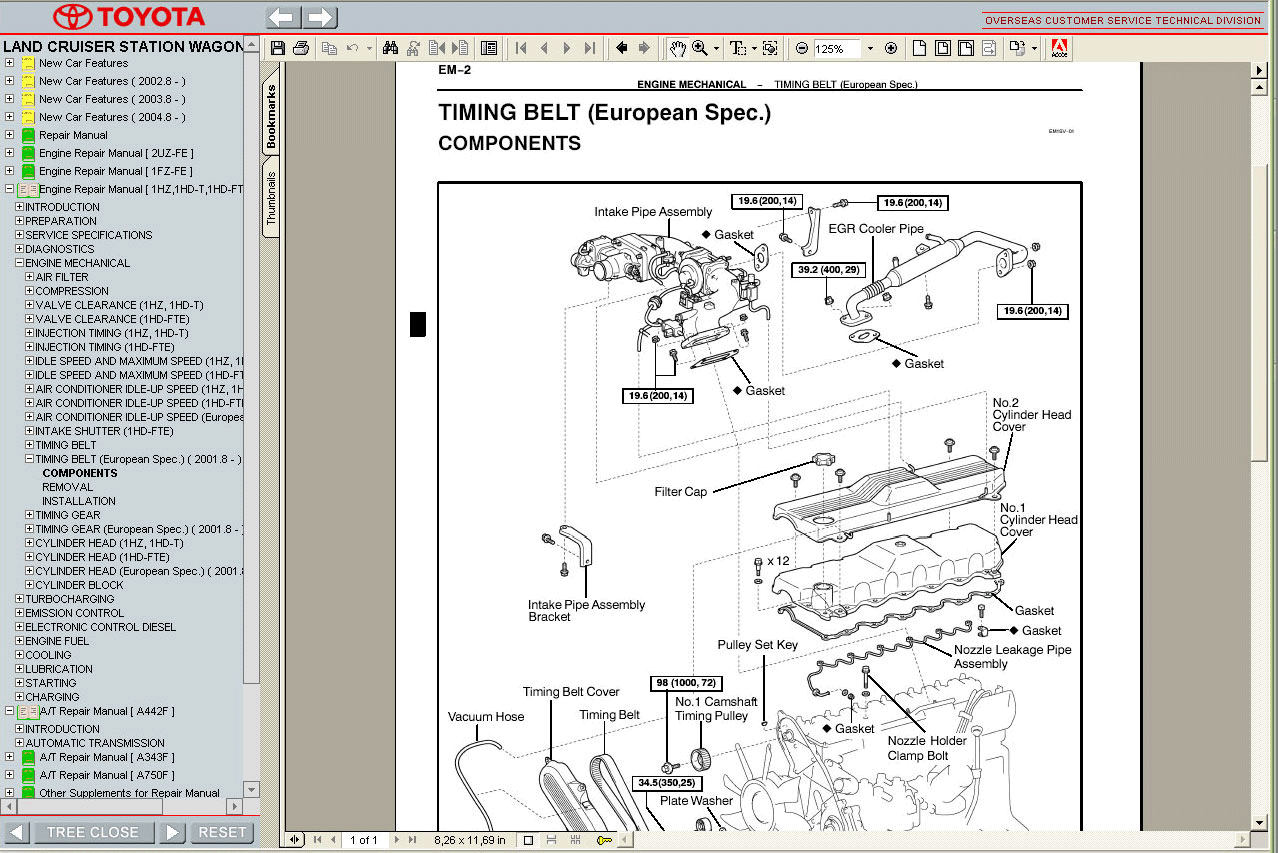Select Continuous page layout in the status bar
Screen dimensions: 1278x853
551,841
